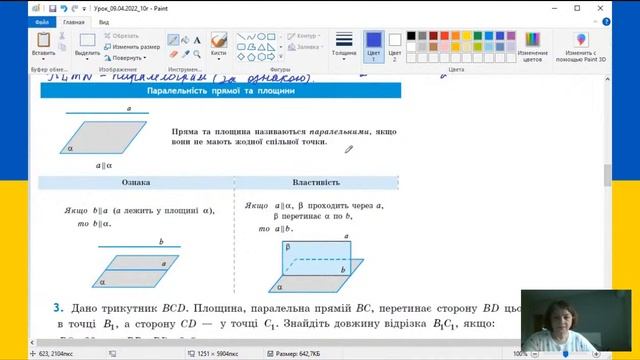The image size is (640, 360).
Task: Click the vertical scrollbar thumb
Action: [x=607, y=175]
